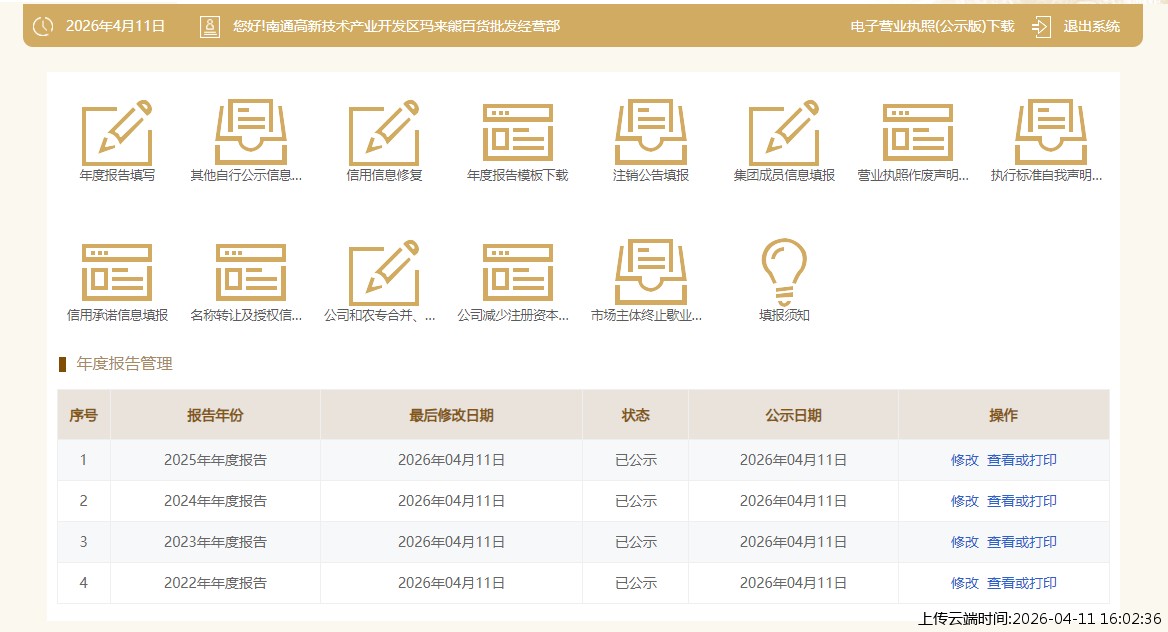1168x632 pixels.
Task: Open 年度报告模板下载 icon
Action: [517, 133]
